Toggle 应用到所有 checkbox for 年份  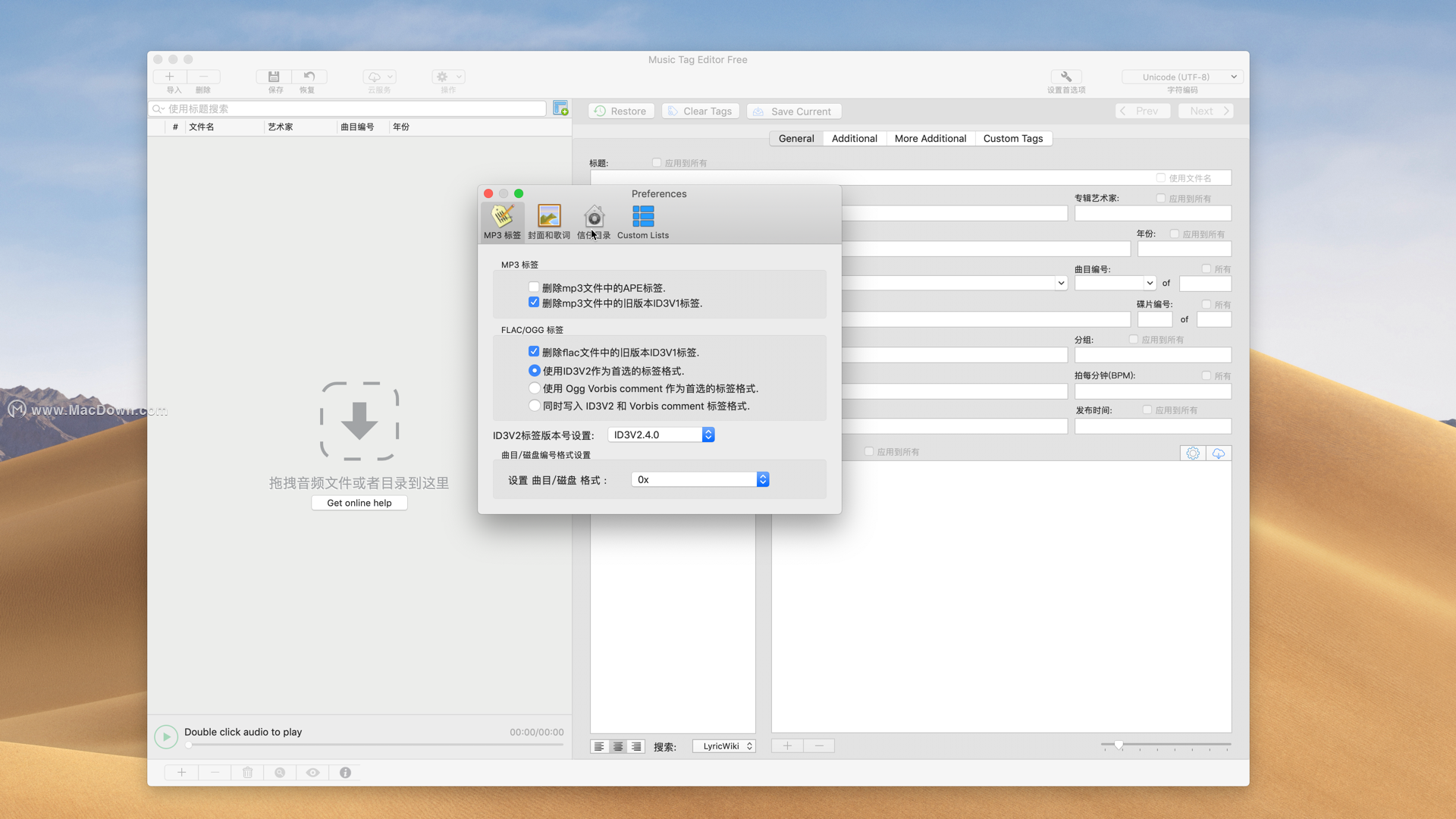click(x=1175, y=234)
